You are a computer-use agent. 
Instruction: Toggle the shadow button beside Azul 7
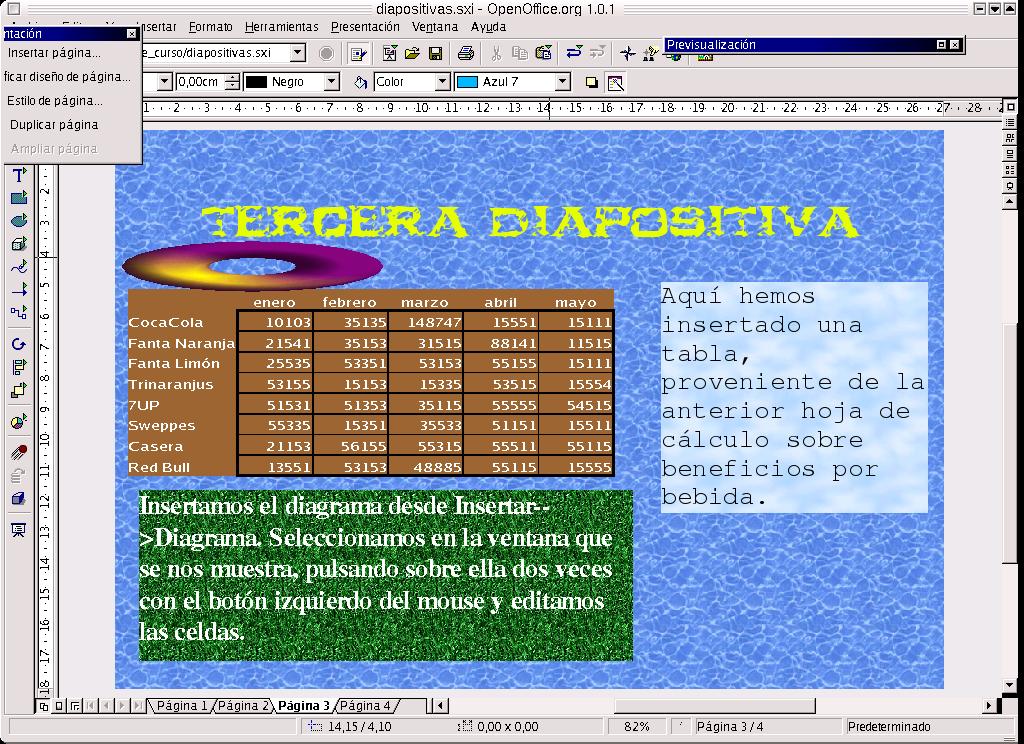(x=591, y=82)
